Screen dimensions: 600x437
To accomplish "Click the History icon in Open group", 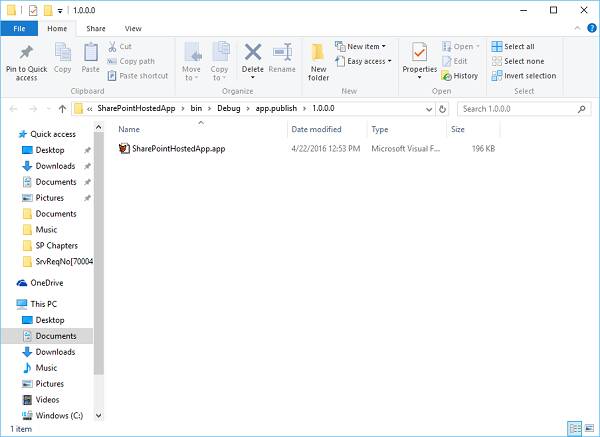I will [446, 76].
